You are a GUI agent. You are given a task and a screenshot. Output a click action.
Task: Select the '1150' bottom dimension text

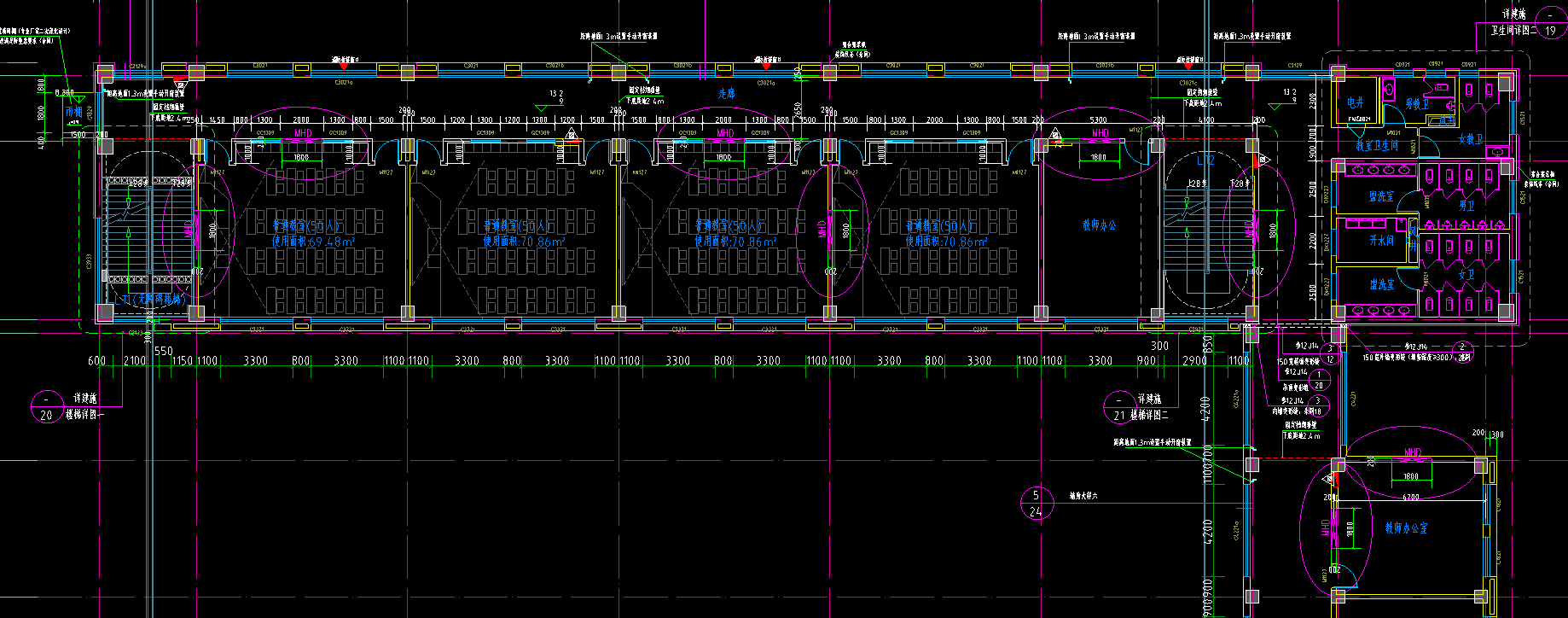[183, 361]
